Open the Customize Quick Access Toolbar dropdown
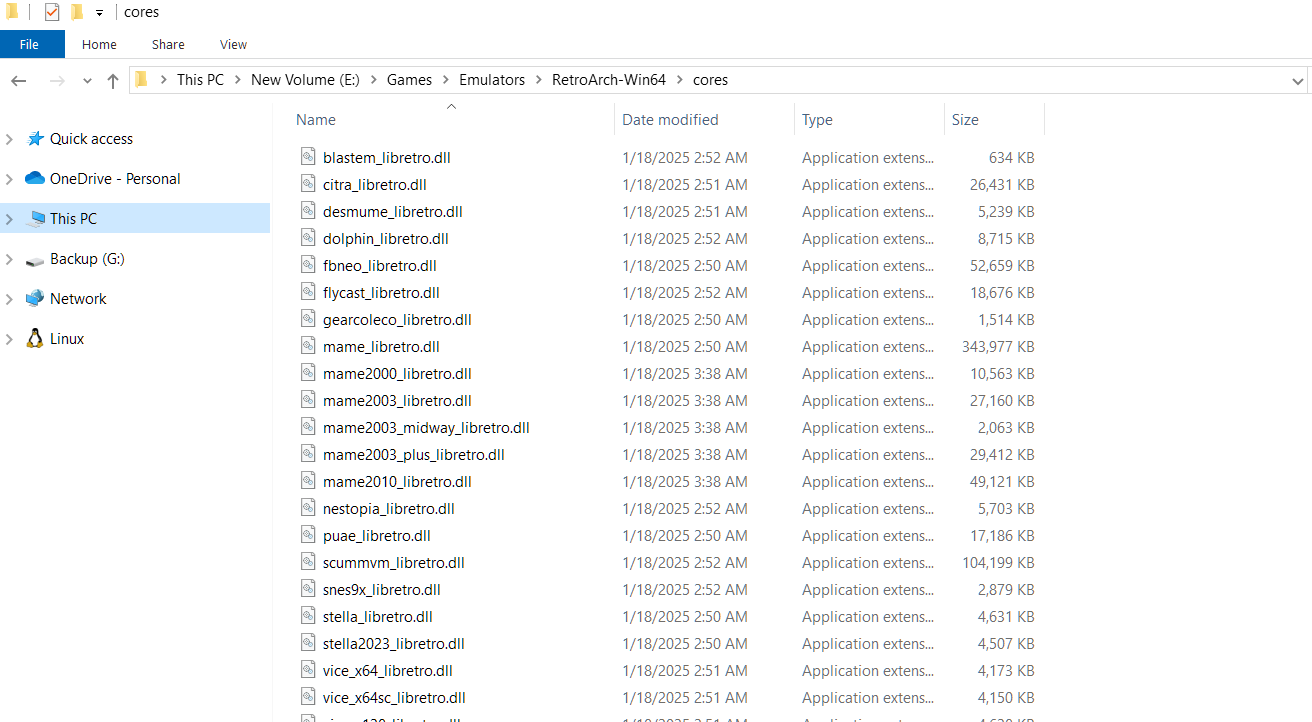This screenshot has height=722, width=1312. coord(99,13)
